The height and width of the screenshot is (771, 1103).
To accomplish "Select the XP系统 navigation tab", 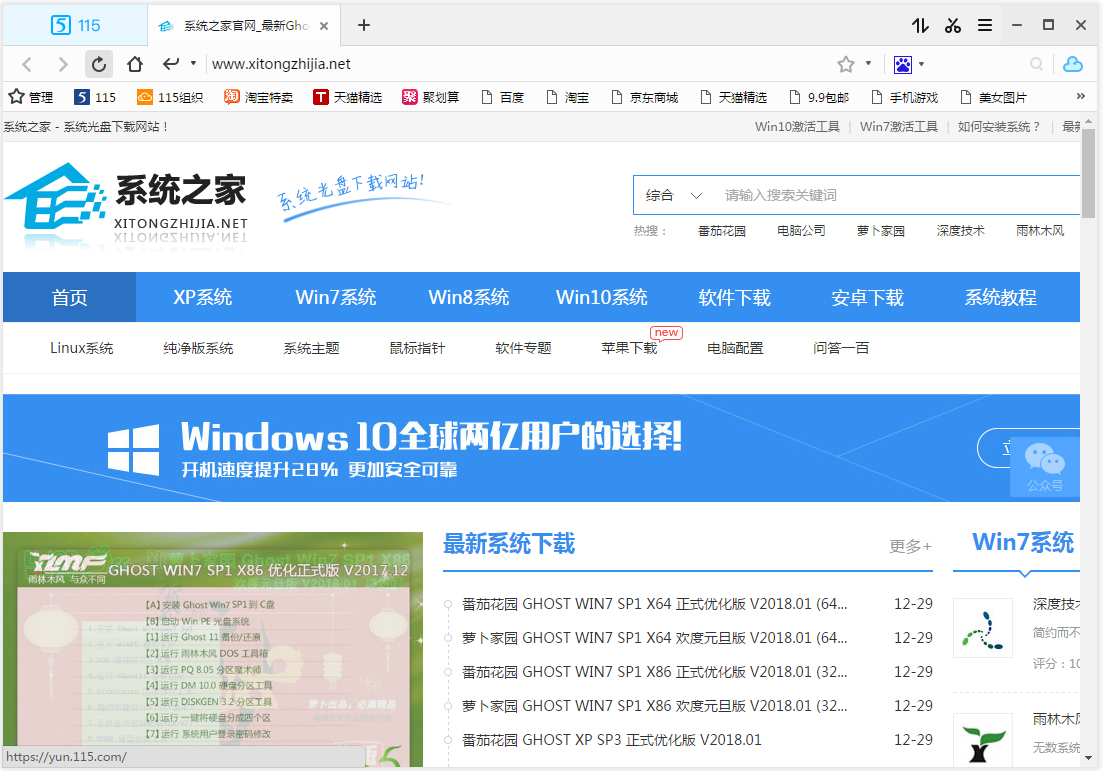I will coord(203,298).
